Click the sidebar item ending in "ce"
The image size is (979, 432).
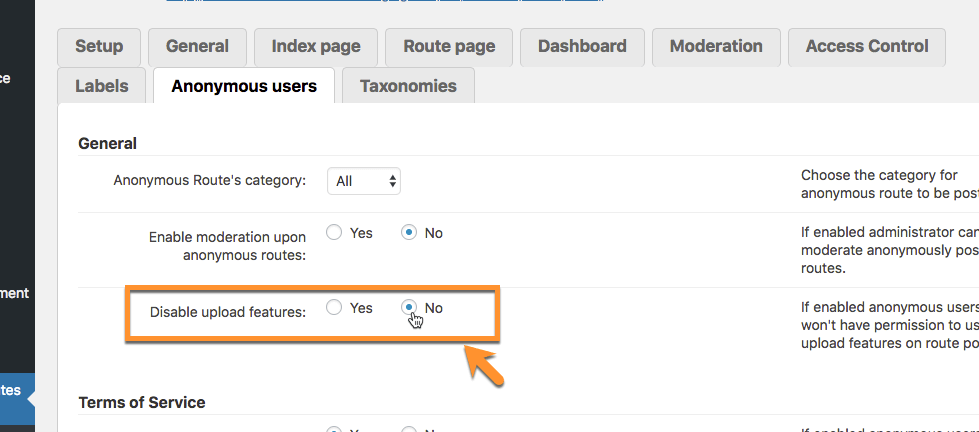click(x=8, y=77)
